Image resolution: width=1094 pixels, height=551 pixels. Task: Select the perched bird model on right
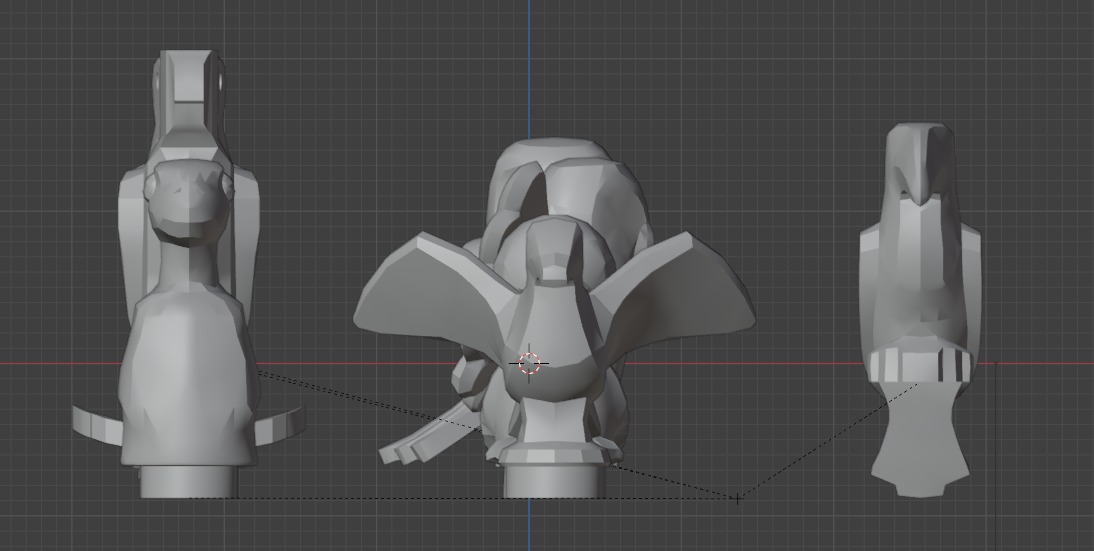[x=920, y=309]
